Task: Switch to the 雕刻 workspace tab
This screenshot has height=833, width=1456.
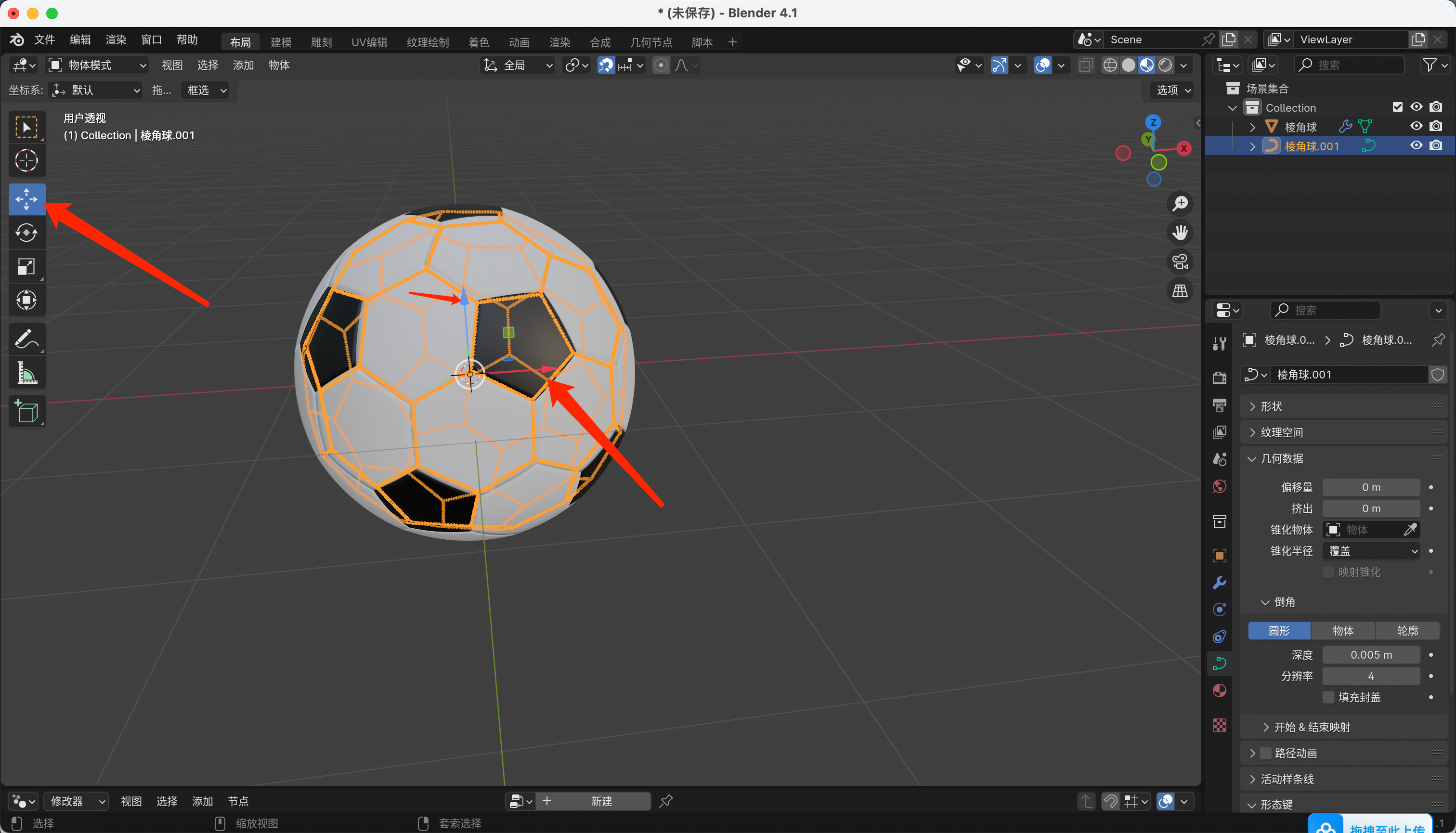Action: tap(321, 42)
